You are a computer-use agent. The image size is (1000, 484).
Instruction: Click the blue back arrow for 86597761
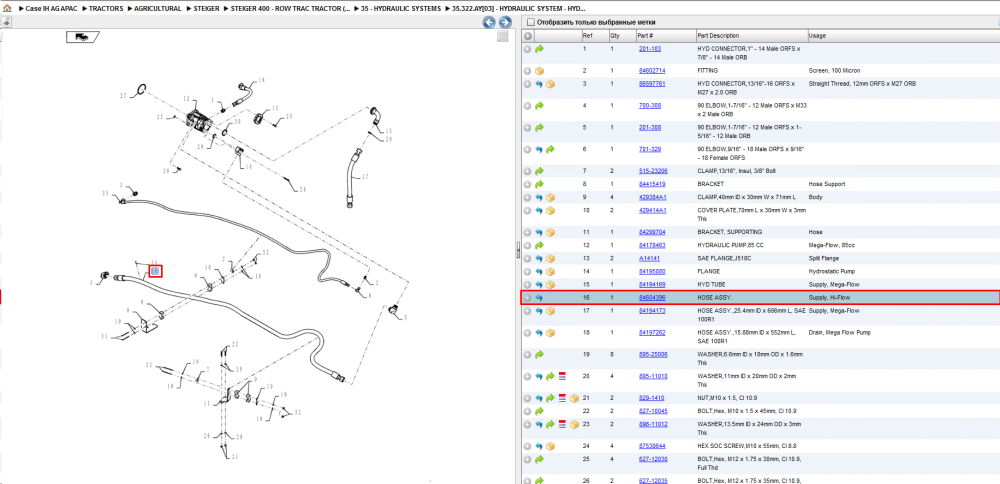click(x=539, y=84)
